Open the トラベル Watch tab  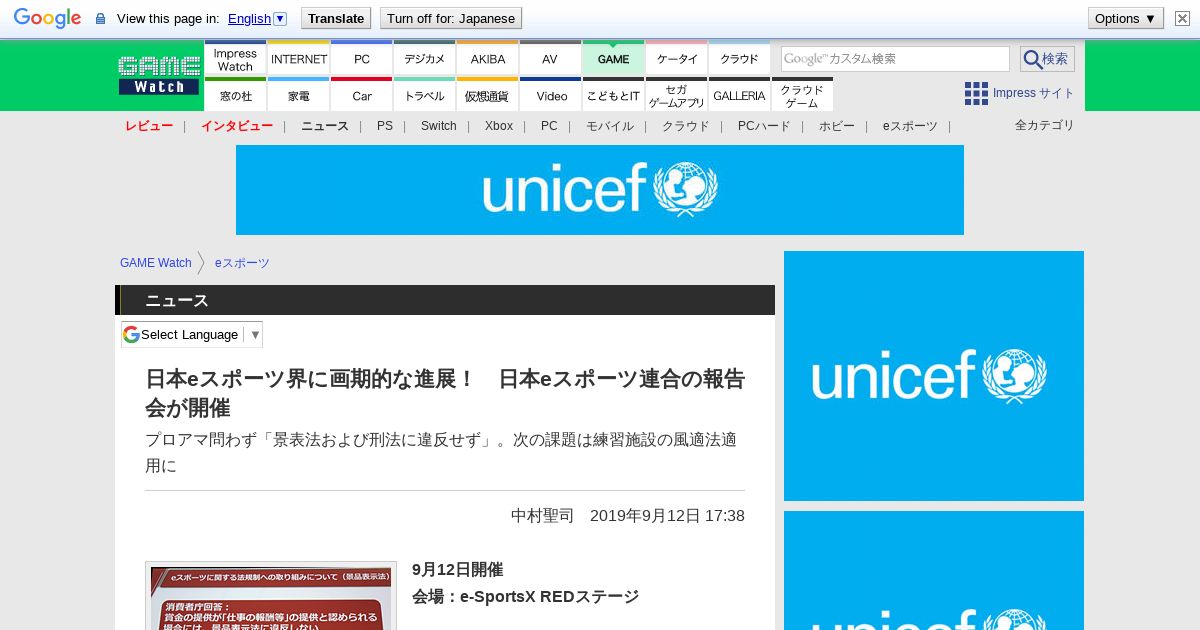[424, 95]
